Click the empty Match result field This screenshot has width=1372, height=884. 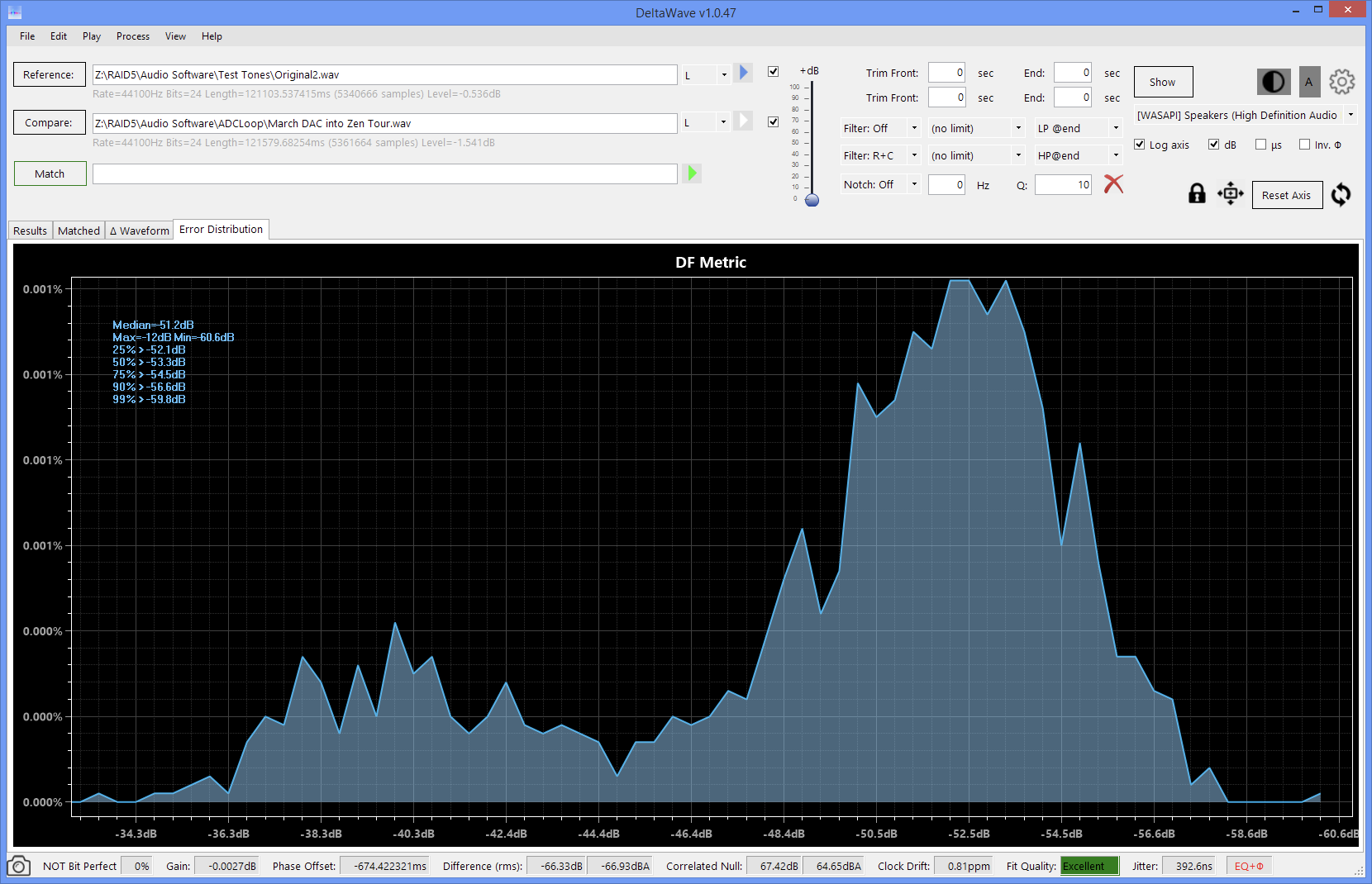click(384, 173)
